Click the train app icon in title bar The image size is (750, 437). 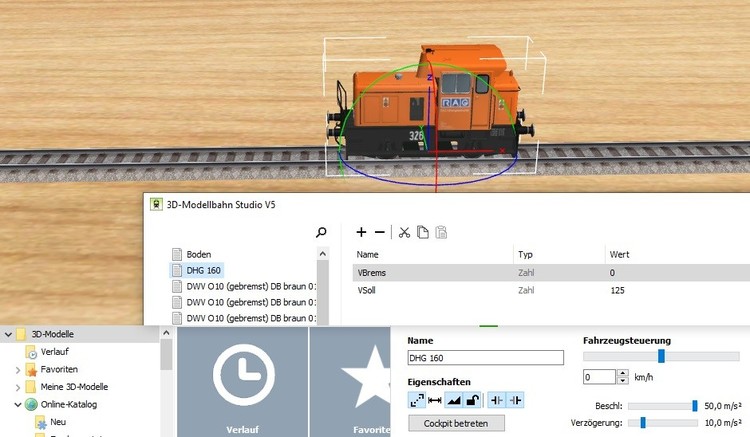click(x=156, y=205)
